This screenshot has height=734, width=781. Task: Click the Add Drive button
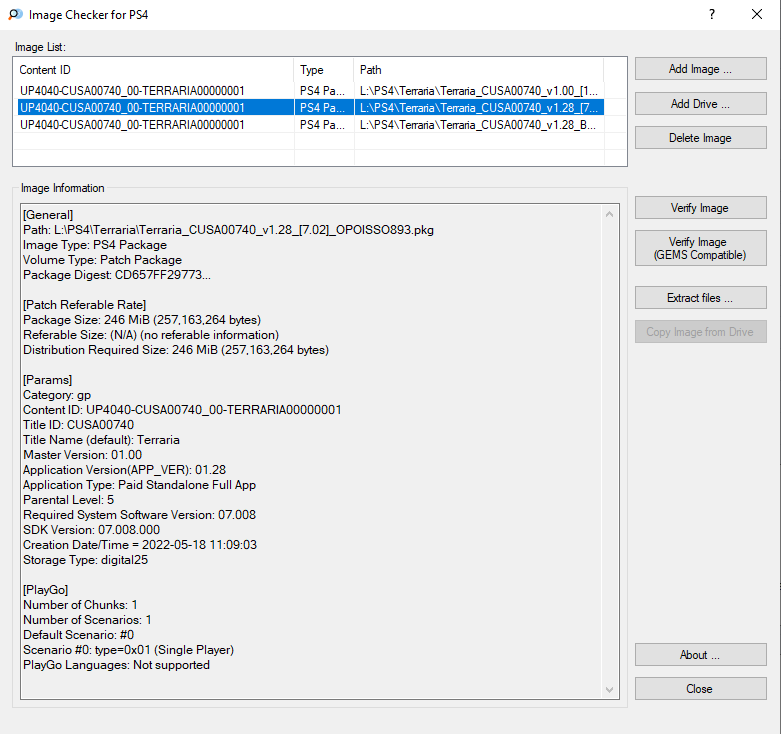[700, 104]
